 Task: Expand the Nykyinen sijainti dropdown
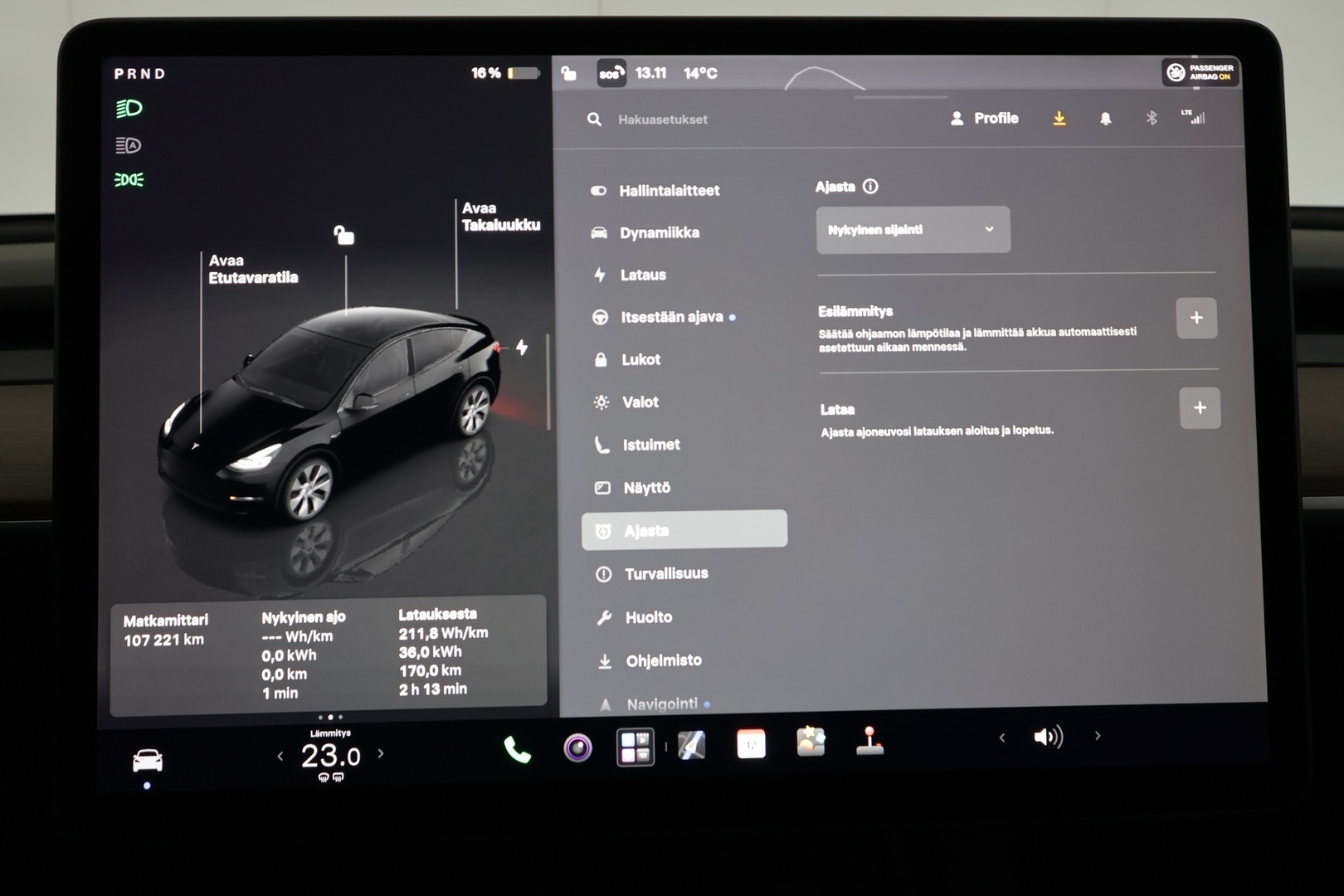tap(913, 230)
